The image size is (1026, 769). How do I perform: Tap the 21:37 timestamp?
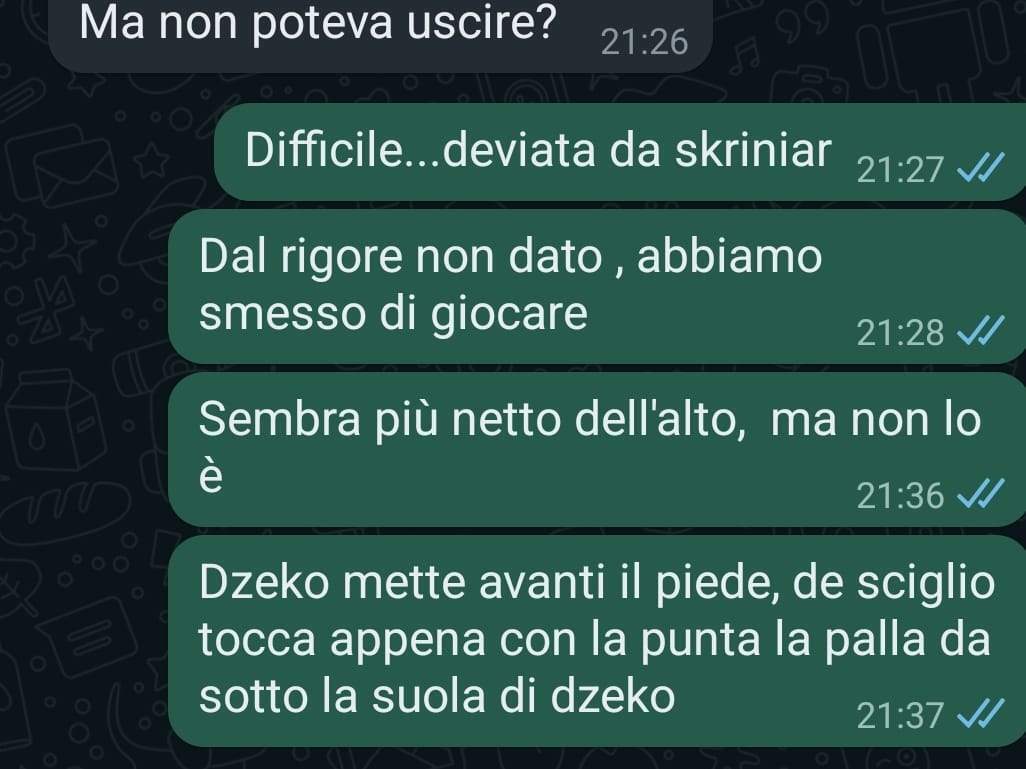tap(900, 715)
